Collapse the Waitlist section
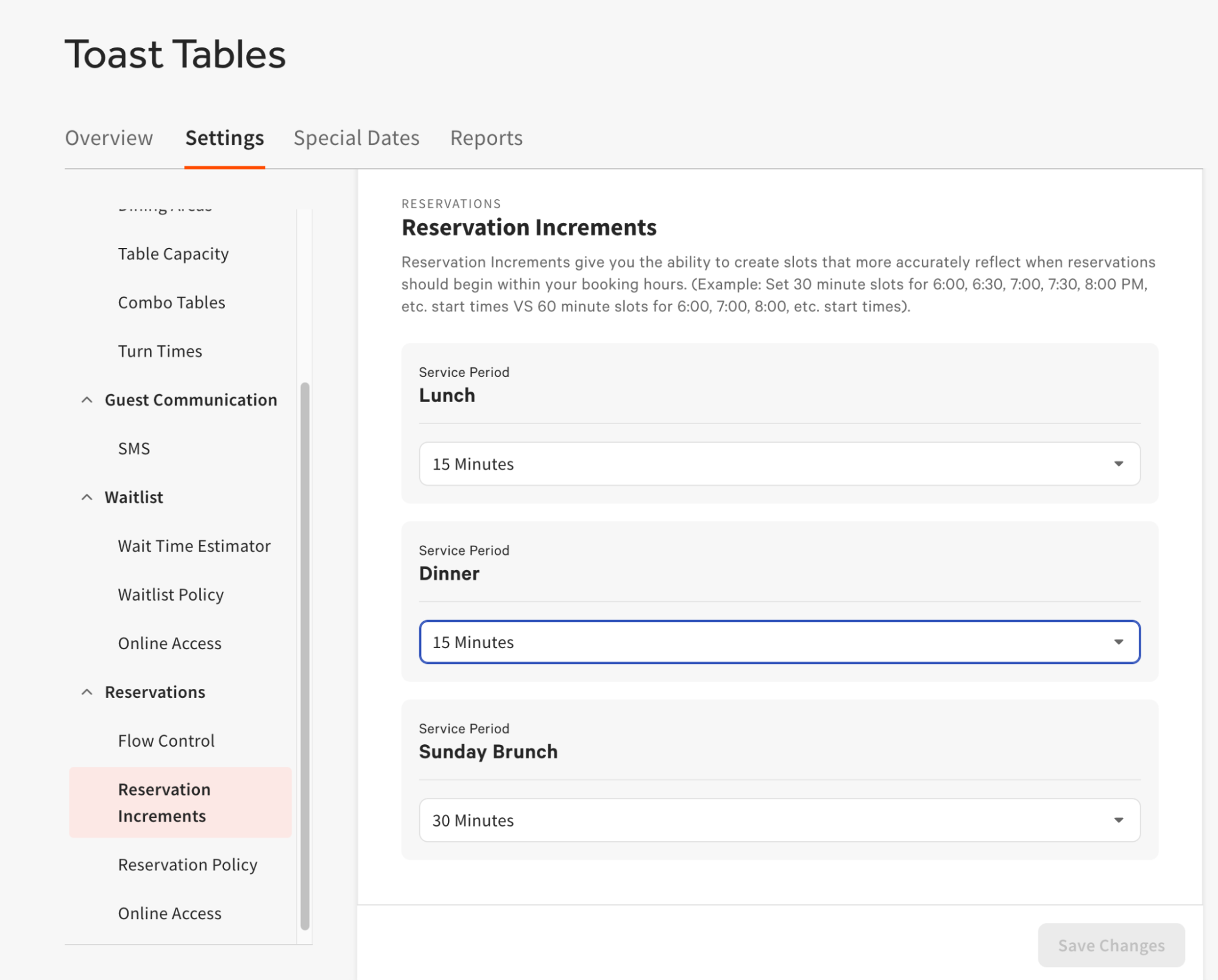Viewport: 1218px width, 980px height. [x=87, y=497]
